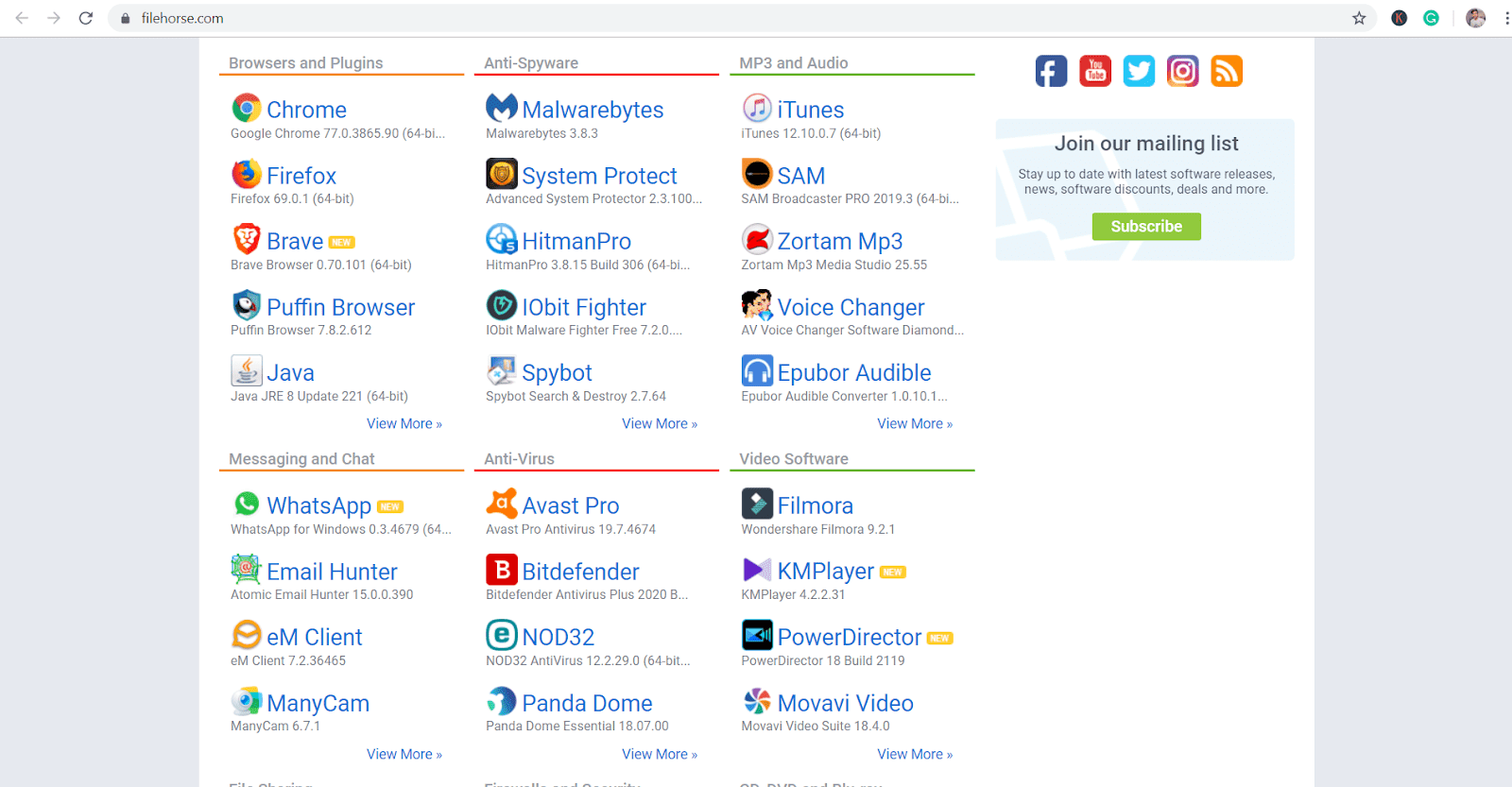
Task: Click the PowerDirector icon
Action: tap(757, 635)
